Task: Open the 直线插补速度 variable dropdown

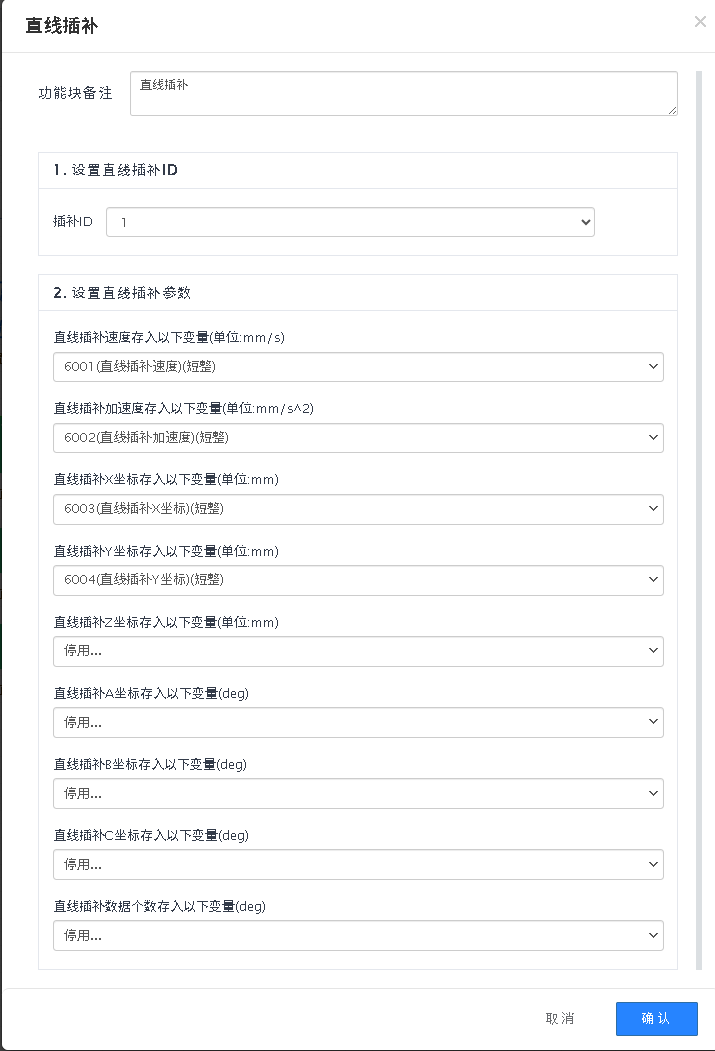Action: point(358,367)
